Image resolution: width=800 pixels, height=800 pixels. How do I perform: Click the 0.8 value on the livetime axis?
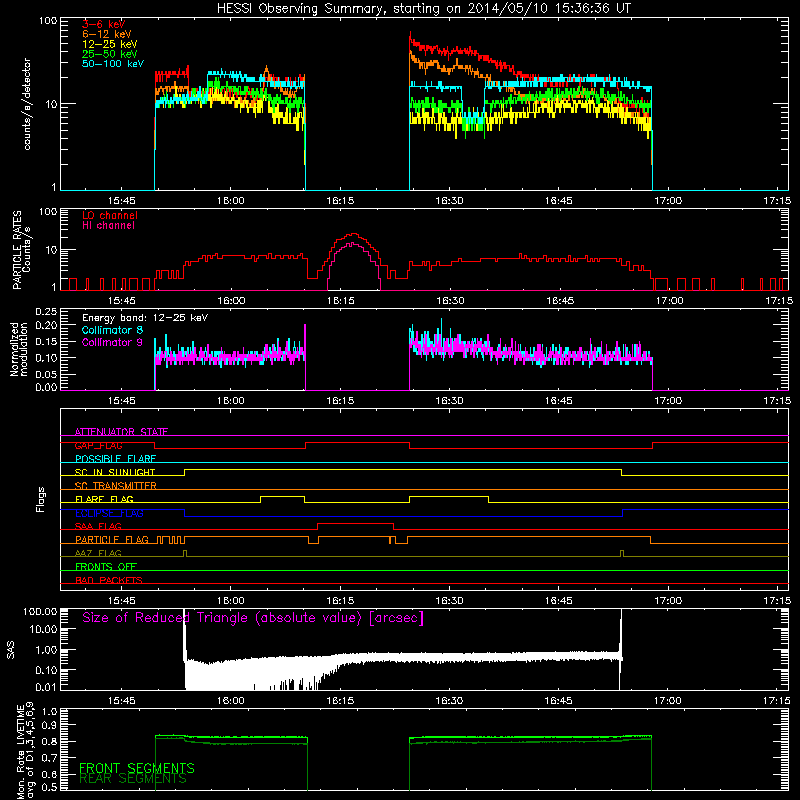point(49,741)
